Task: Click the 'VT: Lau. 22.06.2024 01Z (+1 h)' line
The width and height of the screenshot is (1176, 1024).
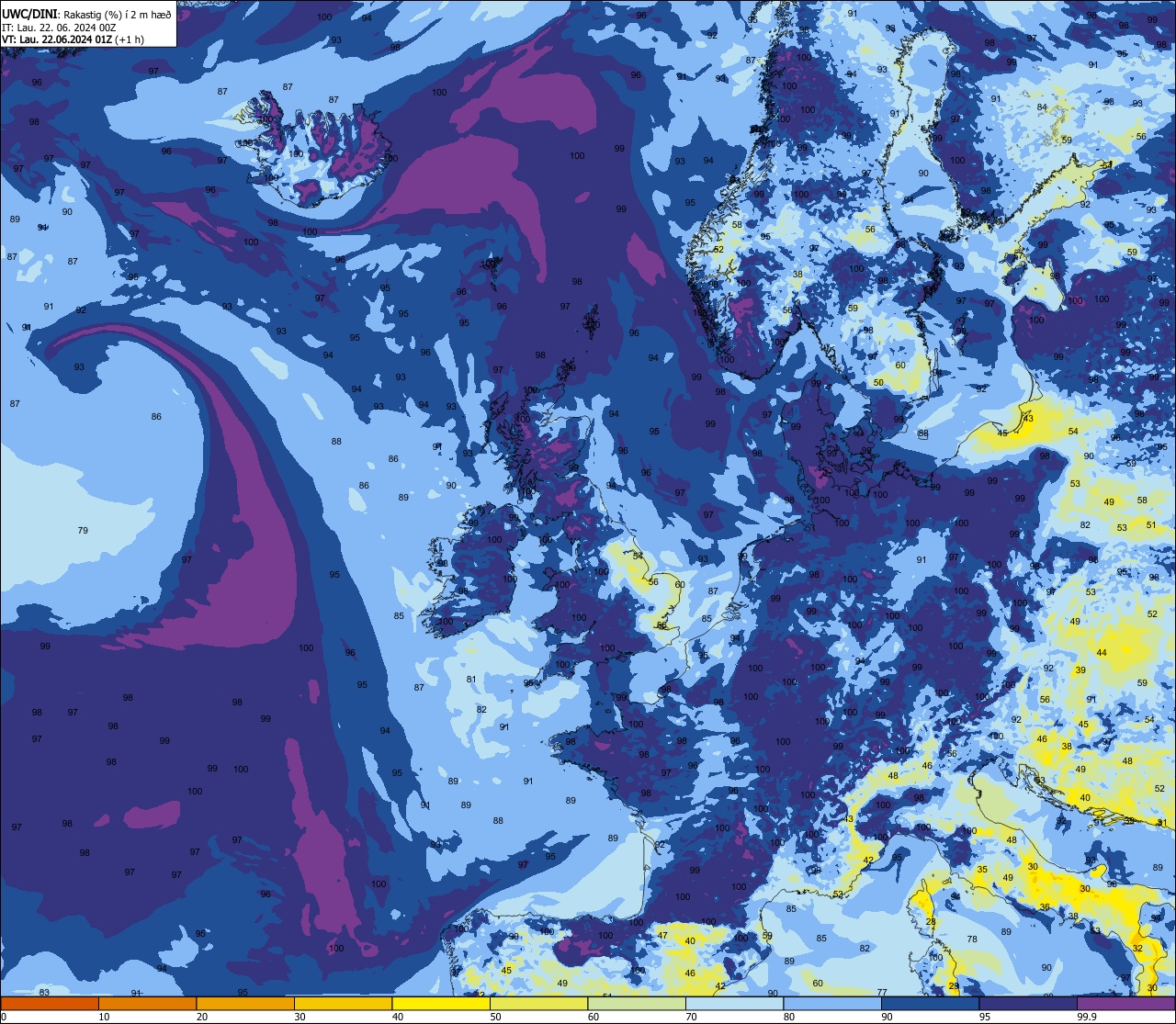Action: (73, 39)
